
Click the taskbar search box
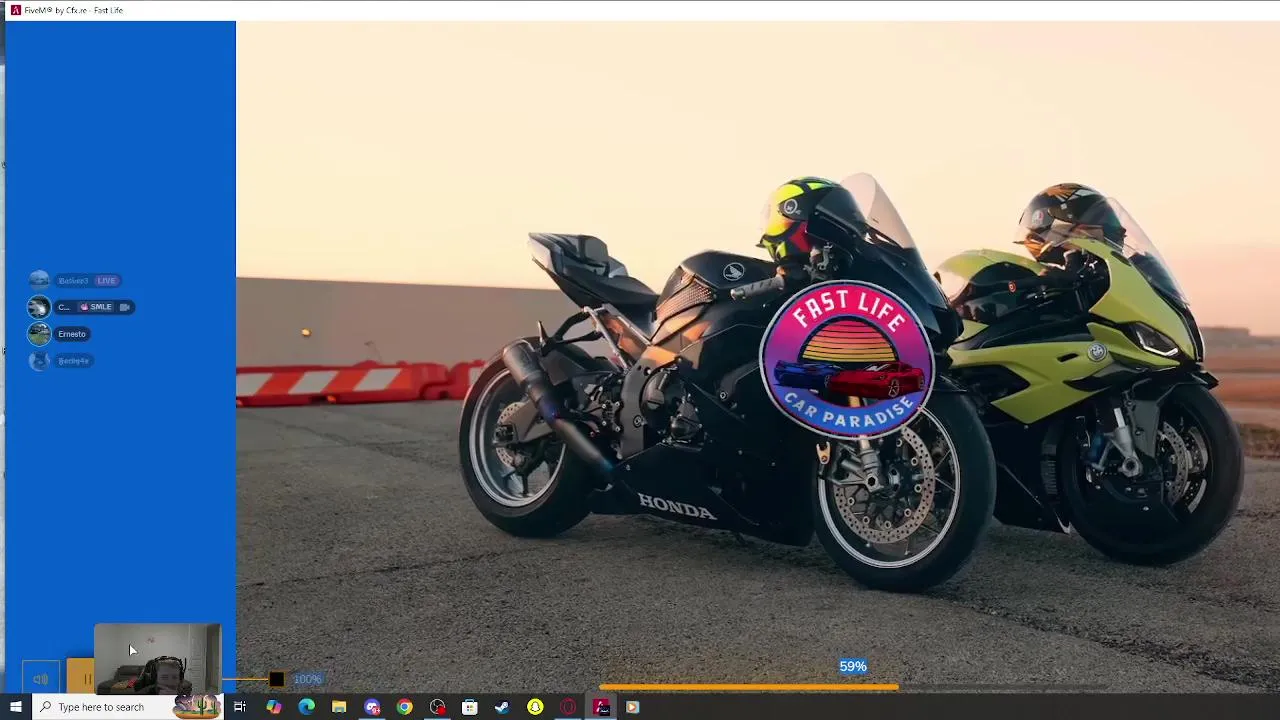click(128, 707)
